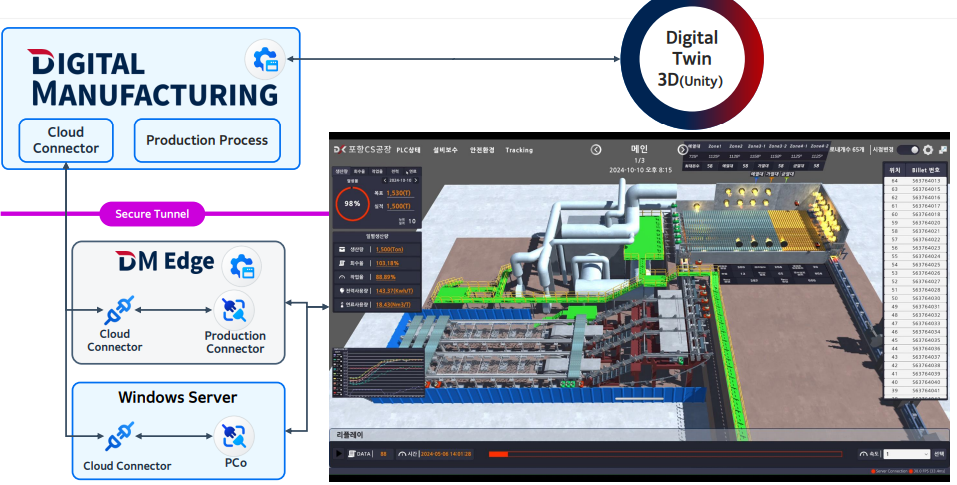The height and width of the screenshot is (485, 957).
Task: Open the 설비보수 menu
Action: tap(445, 150)
